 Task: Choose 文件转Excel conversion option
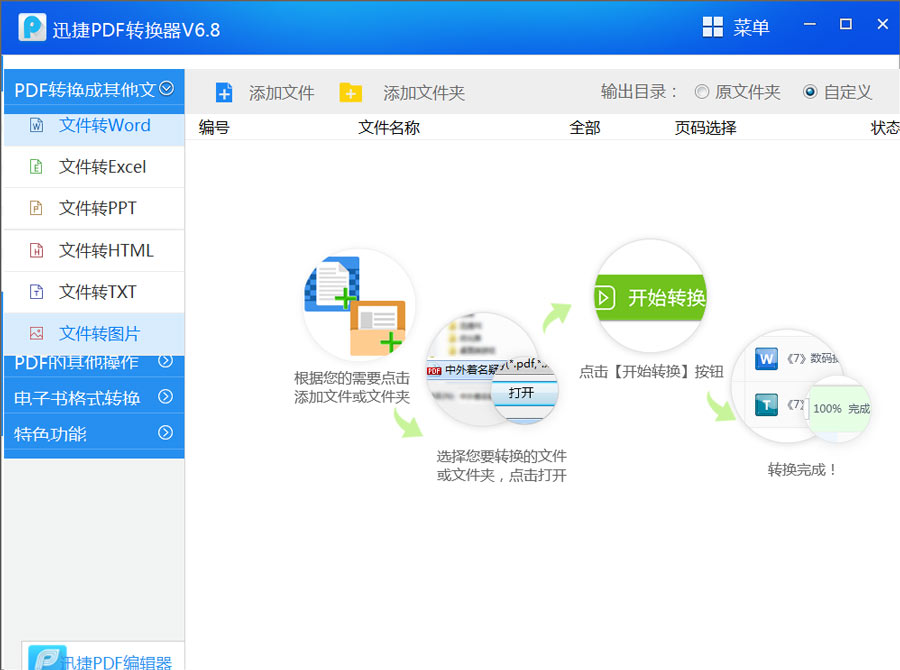(x=102, y=167)
